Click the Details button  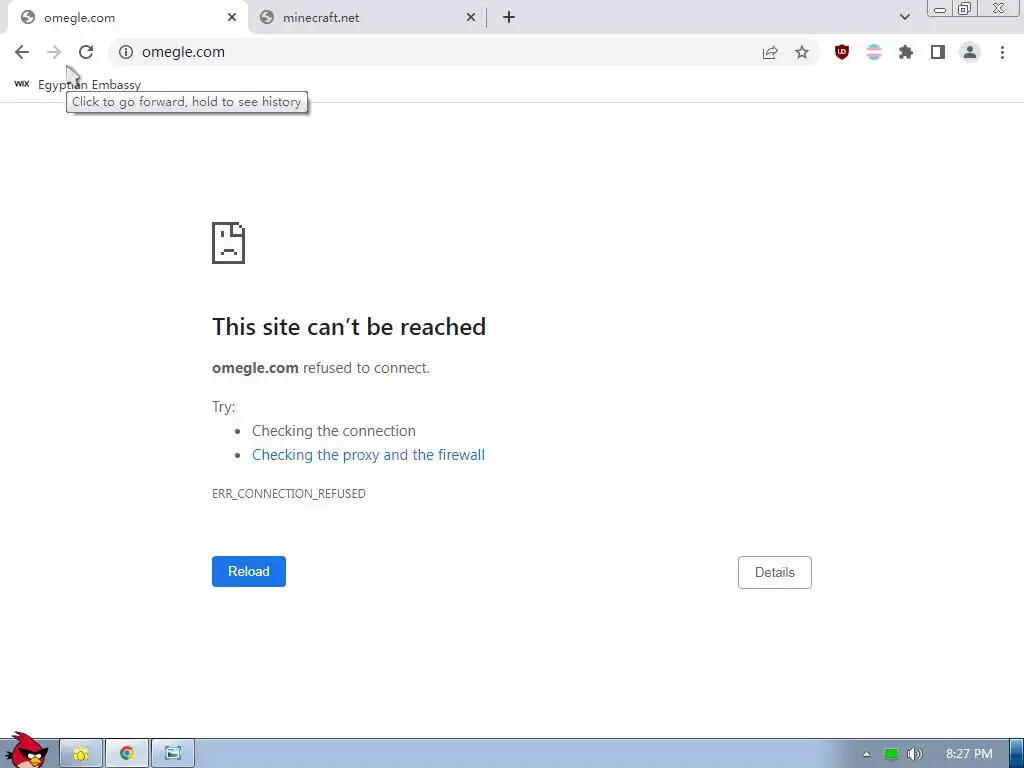(775, 572)
